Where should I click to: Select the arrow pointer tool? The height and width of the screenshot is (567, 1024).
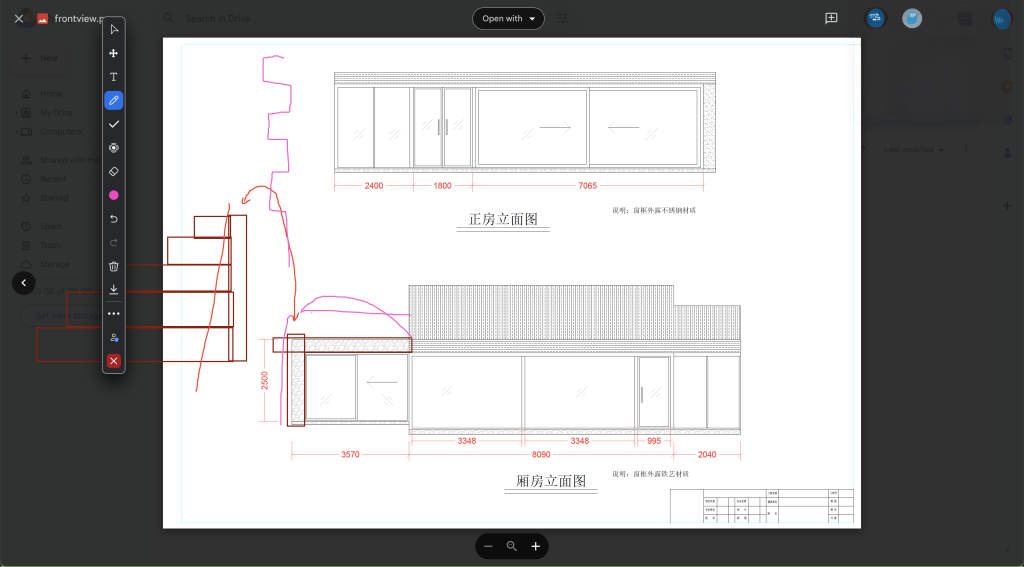pyautogui.click(x=114, y=29)
